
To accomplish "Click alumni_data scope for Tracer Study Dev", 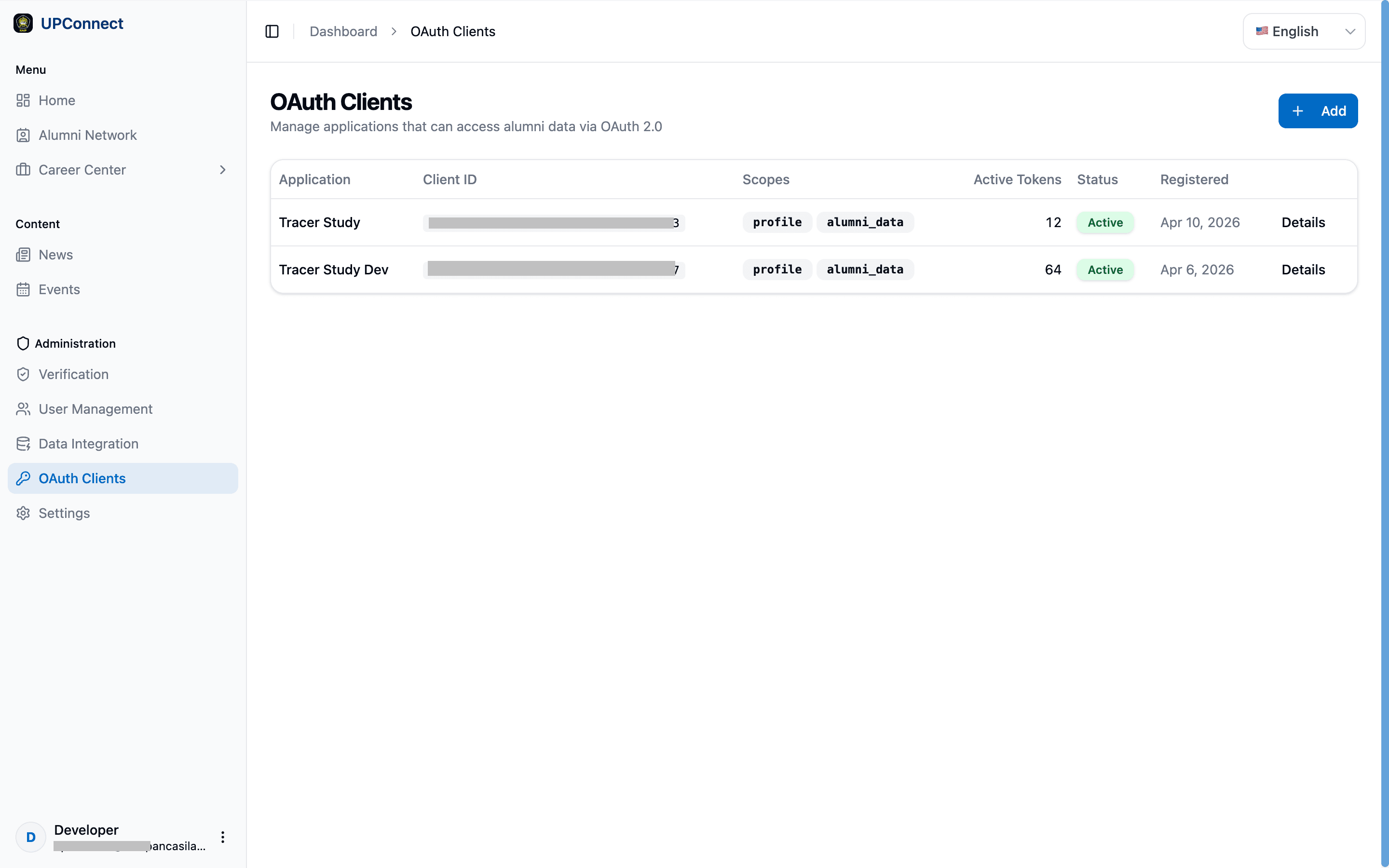I will (865, 270).
